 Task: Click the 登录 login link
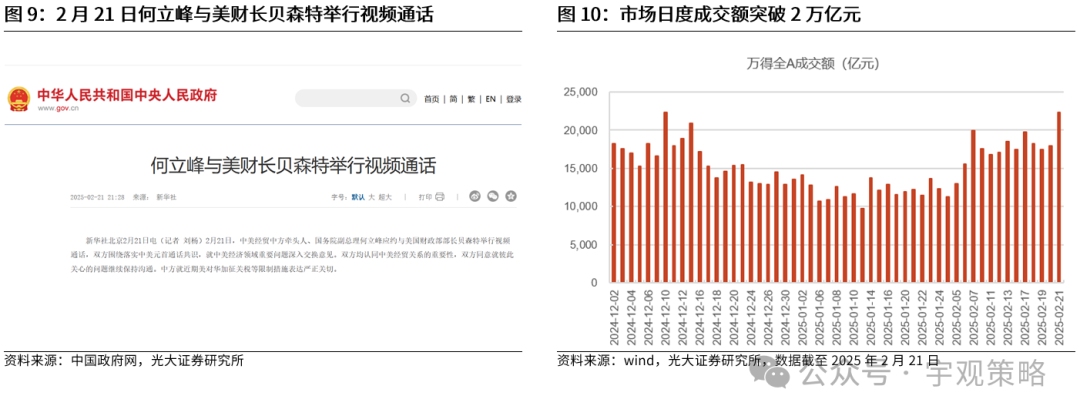(x=513, y=99)
